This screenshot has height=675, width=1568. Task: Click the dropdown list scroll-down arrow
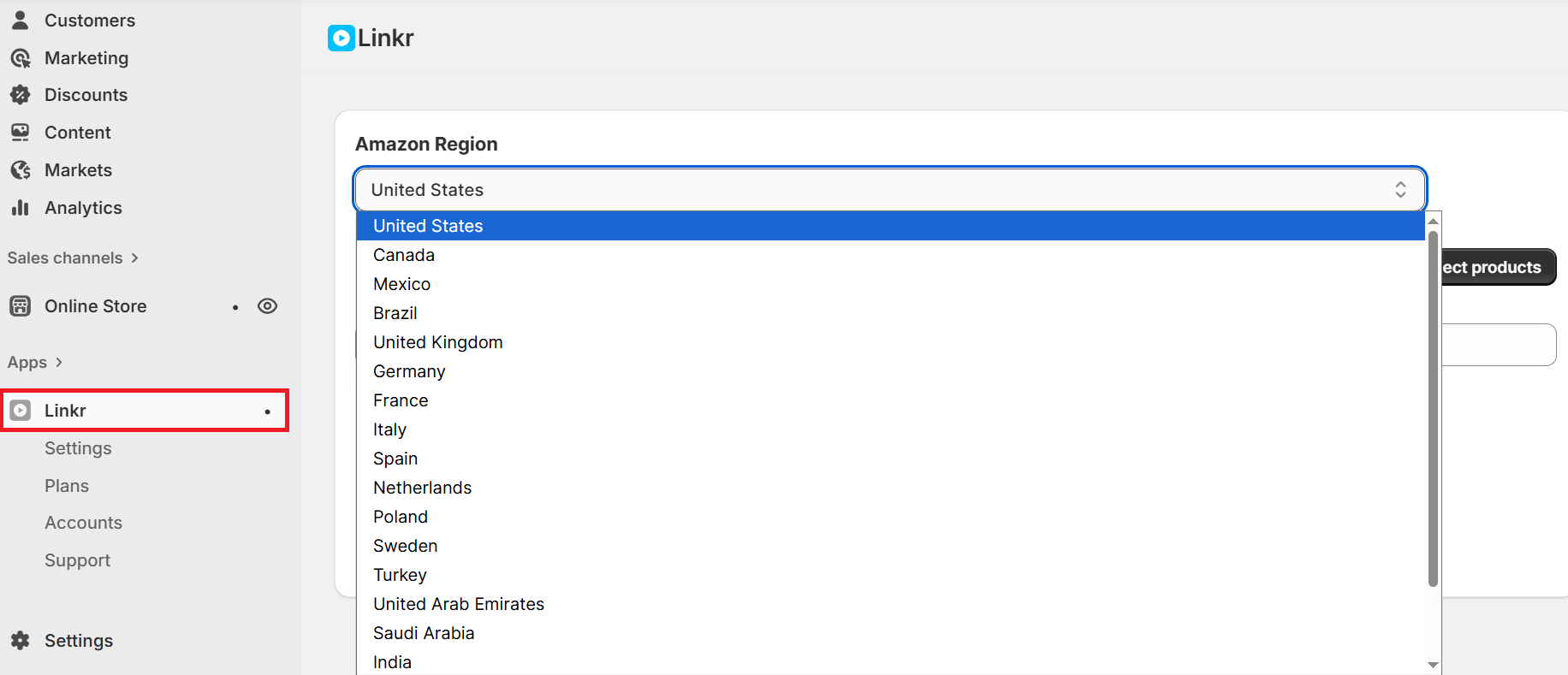[x=1433, y=665]
